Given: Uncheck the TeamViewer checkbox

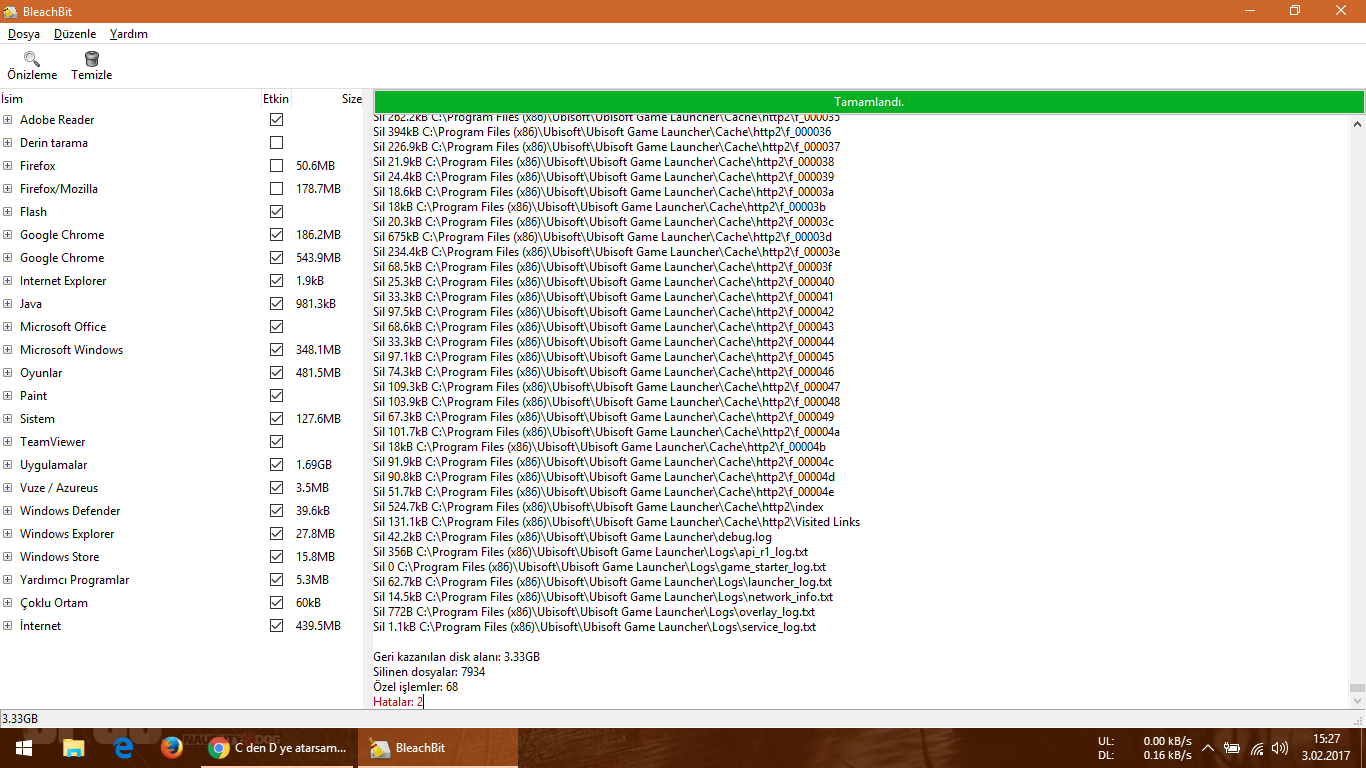Looking at the screenshot, I should point(276,442).
